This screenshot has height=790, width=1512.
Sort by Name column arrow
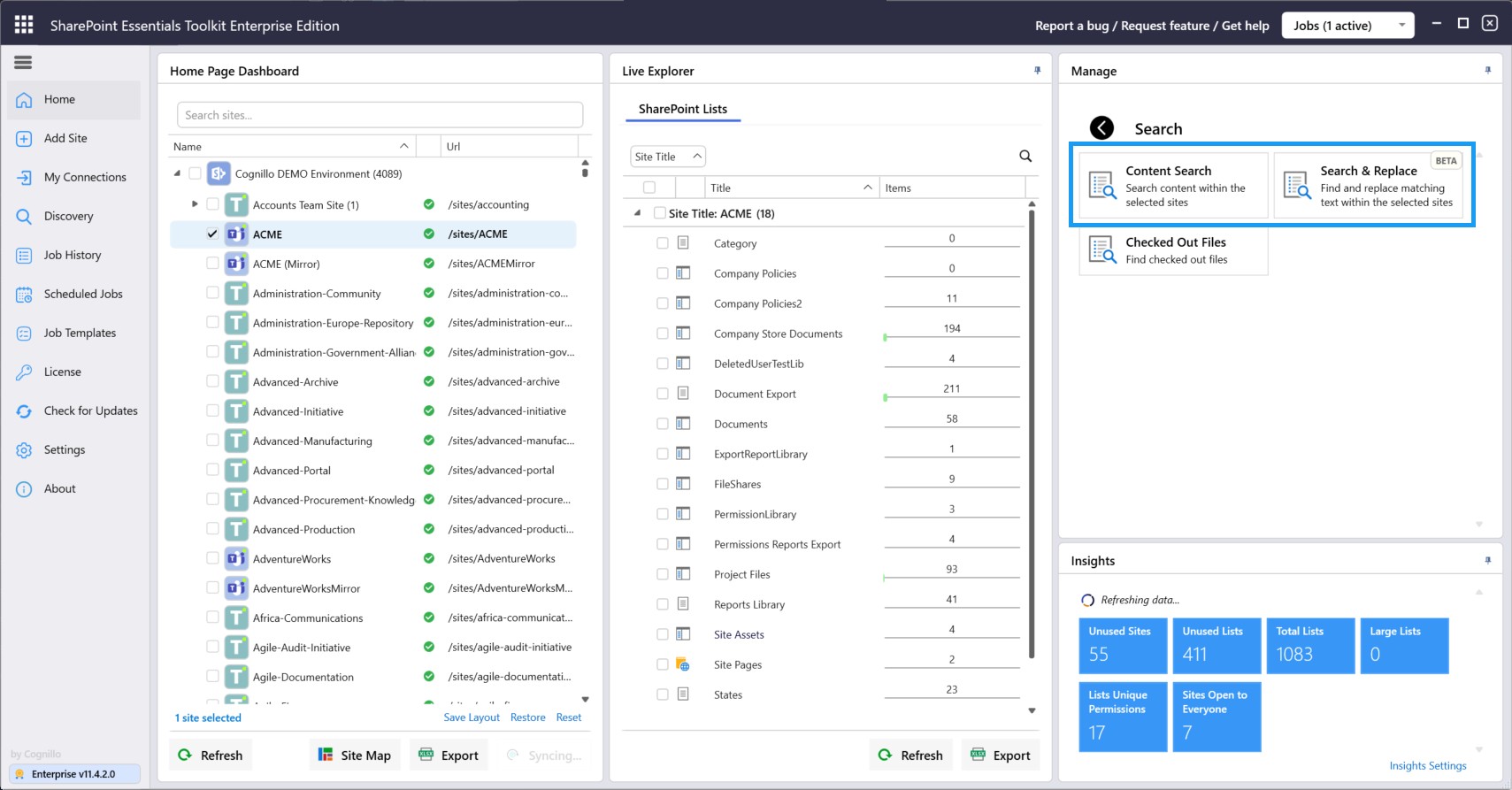coord(404,146)
